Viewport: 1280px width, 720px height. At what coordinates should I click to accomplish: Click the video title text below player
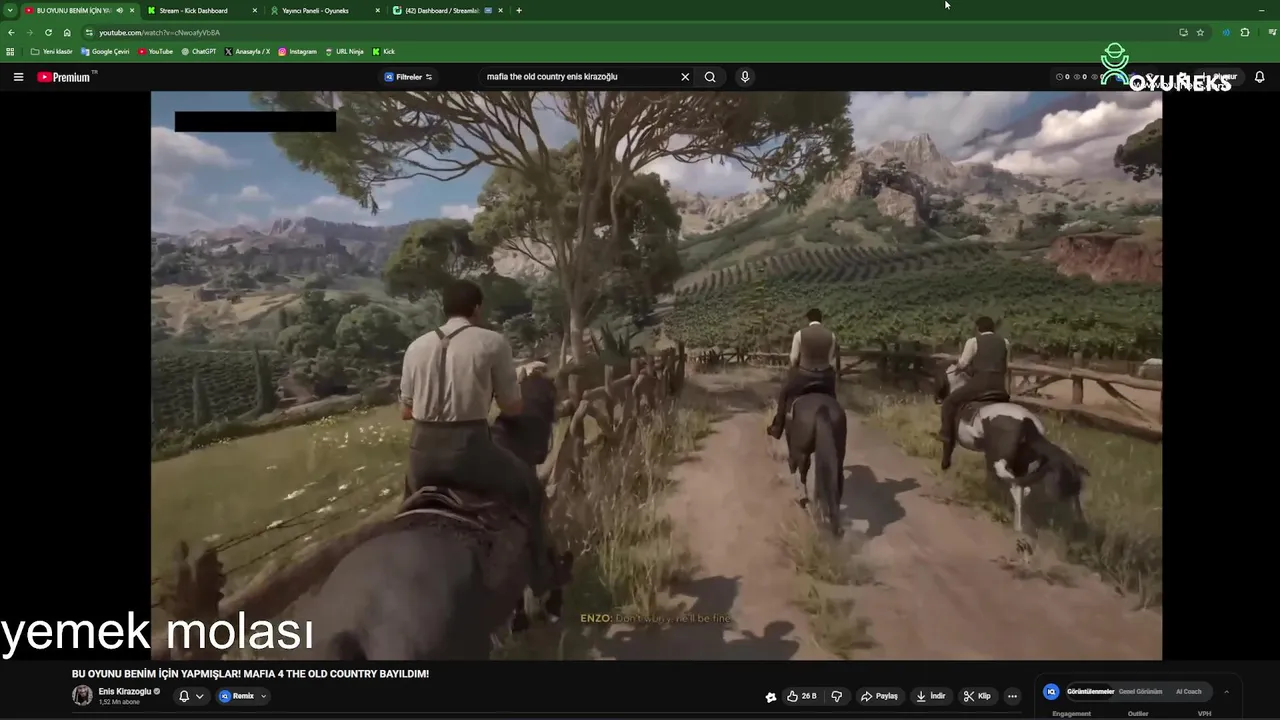250,674
